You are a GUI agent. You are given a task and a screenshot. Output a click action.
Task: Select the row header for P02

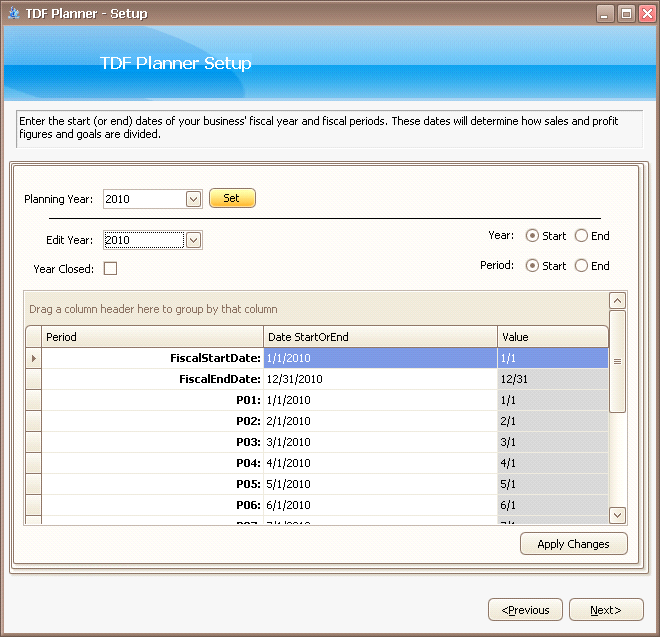point(34,421)
